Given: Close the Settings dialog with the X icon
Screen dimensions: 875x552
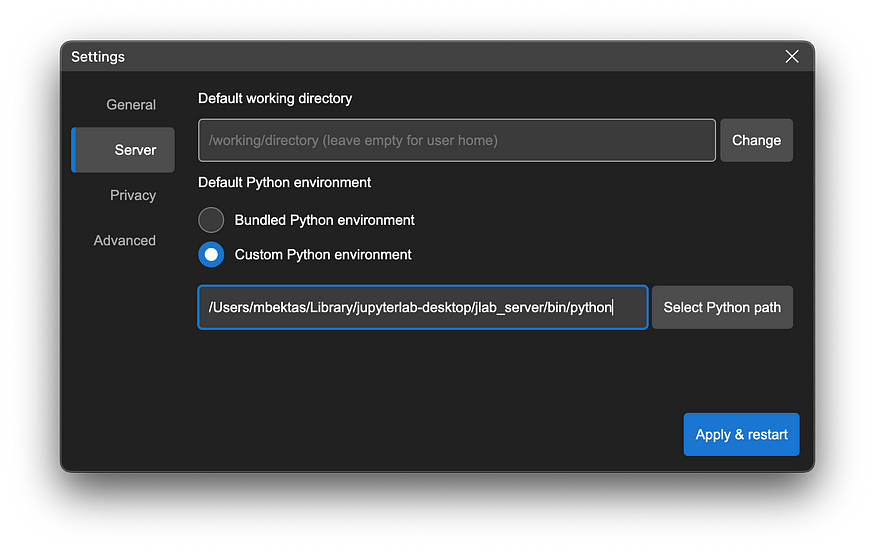Looking at the screenshot, I should pyautogui.click(x=791, y=56).
